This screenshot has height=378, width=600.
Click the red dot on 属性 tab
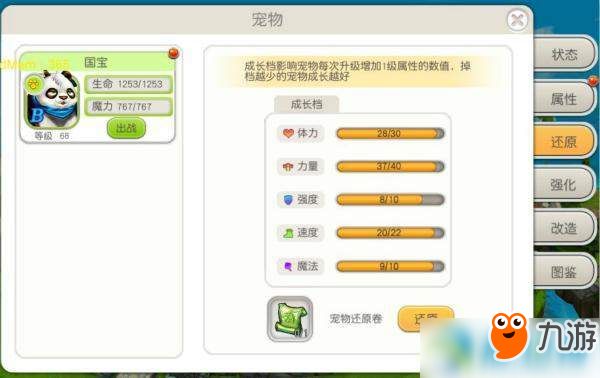tap(593, 81)
